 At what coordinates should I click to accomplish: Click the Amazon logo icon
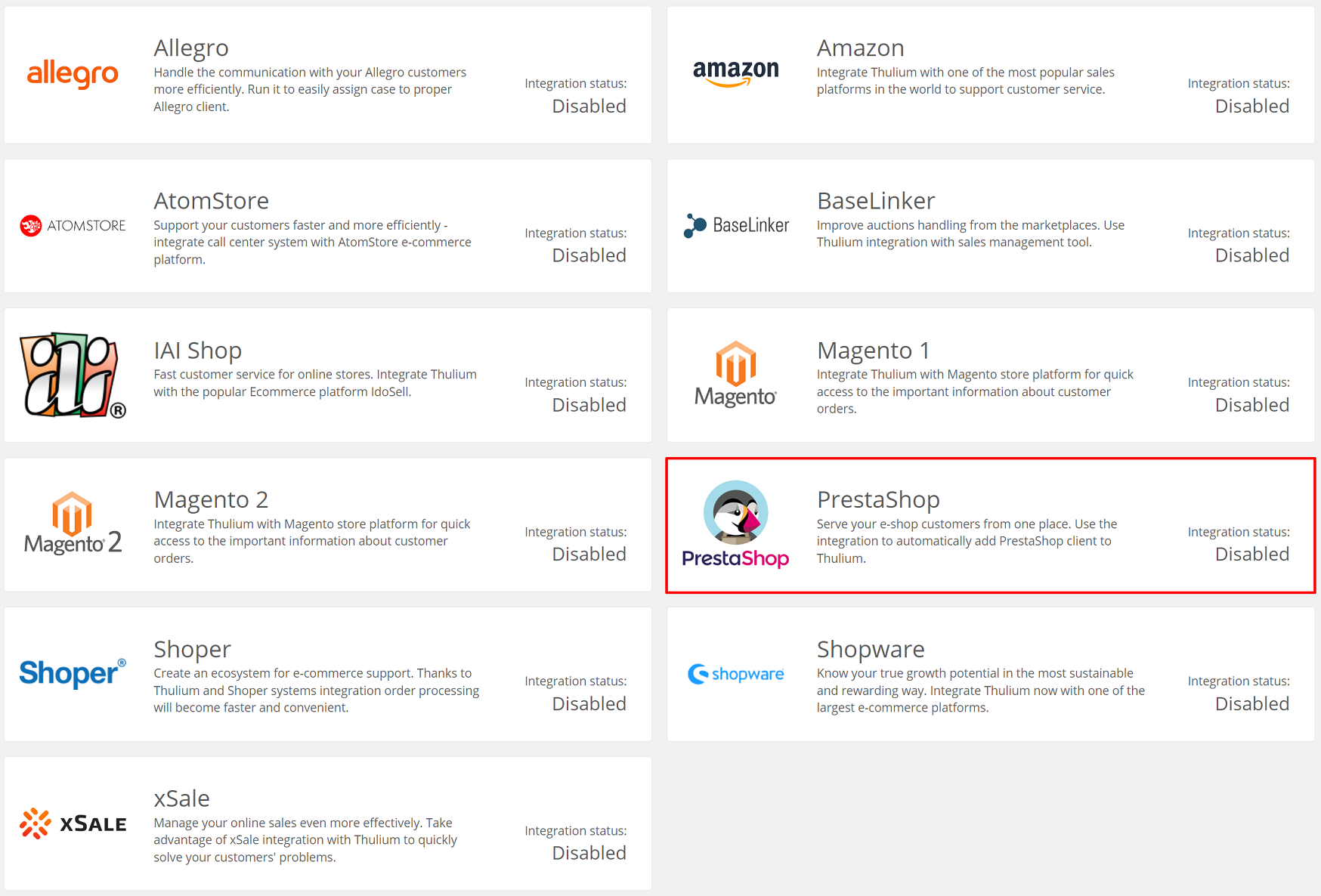pyautogui.click(x=735, y=73)
